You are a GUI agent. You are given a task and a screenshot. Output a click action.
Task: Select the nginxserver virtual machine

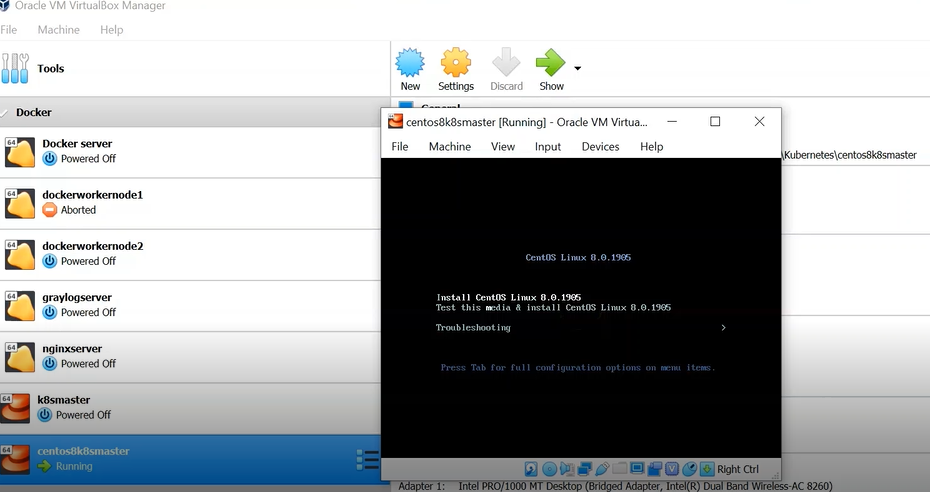coord(190,357)
